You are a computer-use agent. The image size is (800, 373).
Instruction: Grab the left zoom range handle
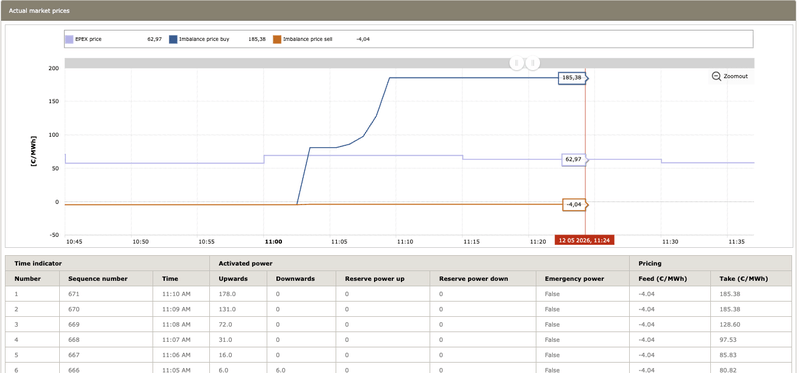pos(516,63)
